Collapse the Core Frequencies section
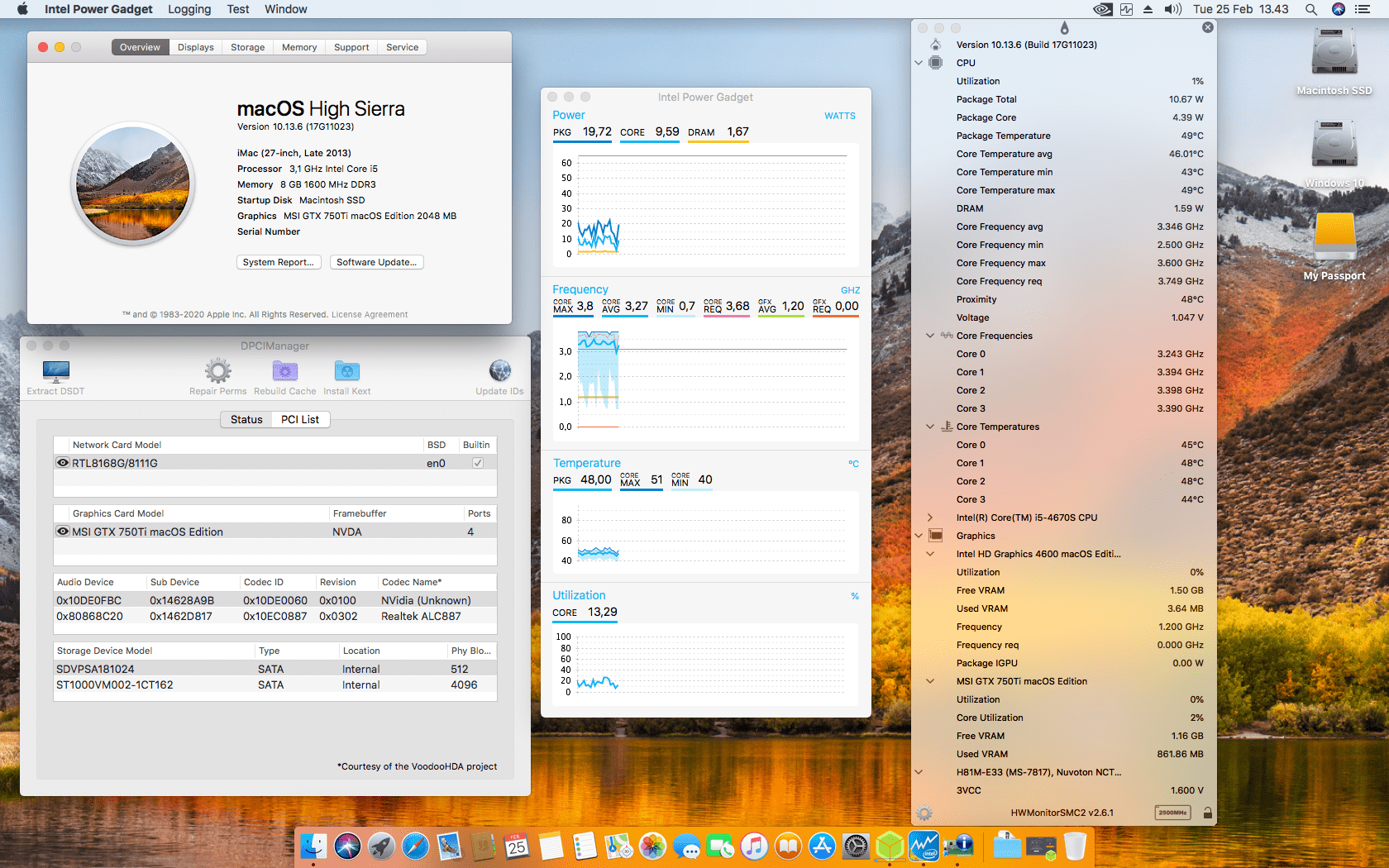This screenshot has height=868, width=1389. (930, 336)
